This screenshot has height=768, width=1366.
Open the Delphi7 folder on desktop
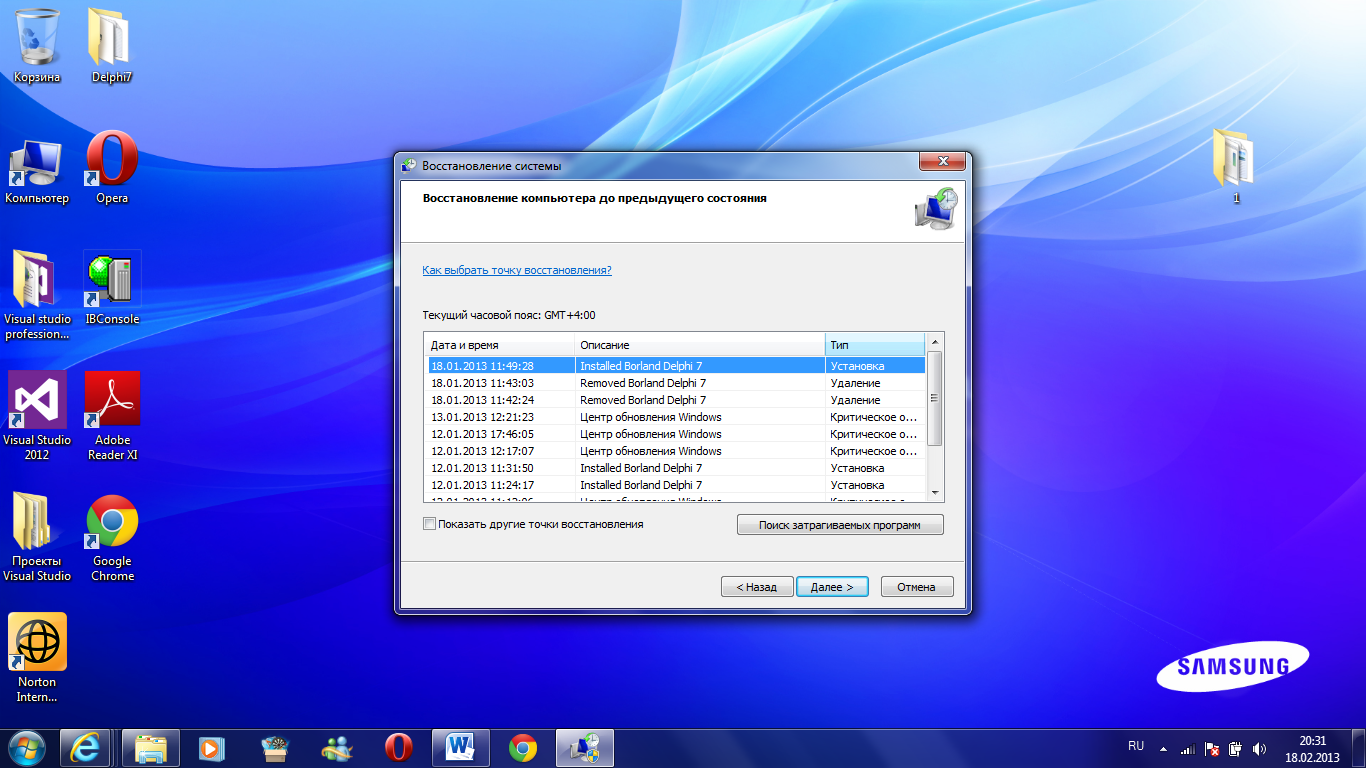111,47
